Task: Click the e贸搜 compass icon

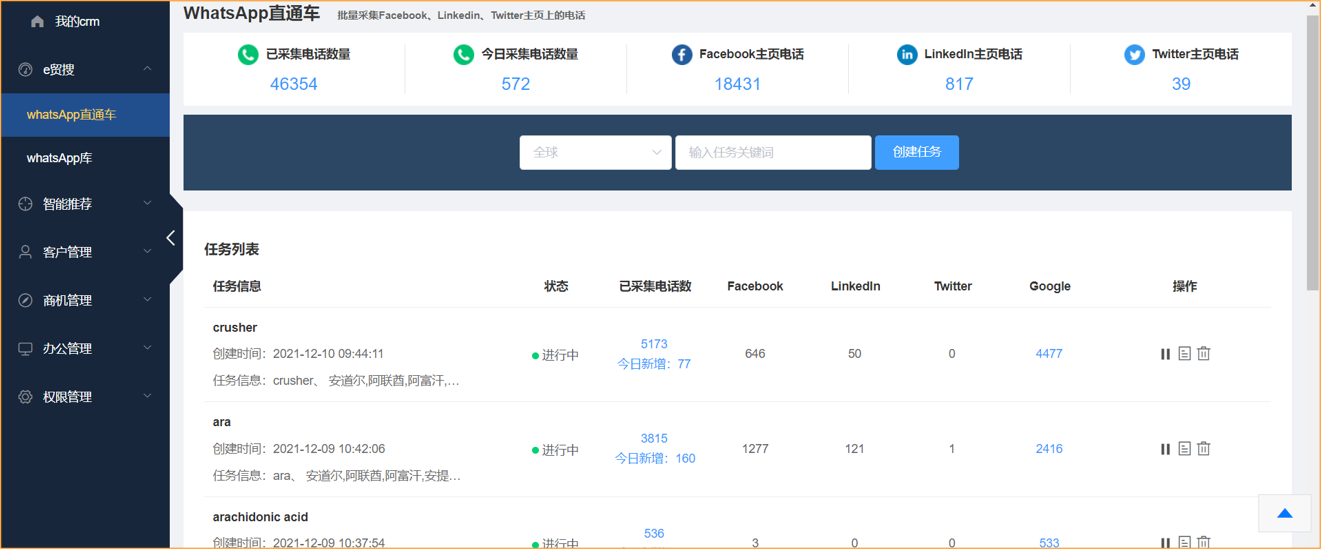Action: click(26, 69)
